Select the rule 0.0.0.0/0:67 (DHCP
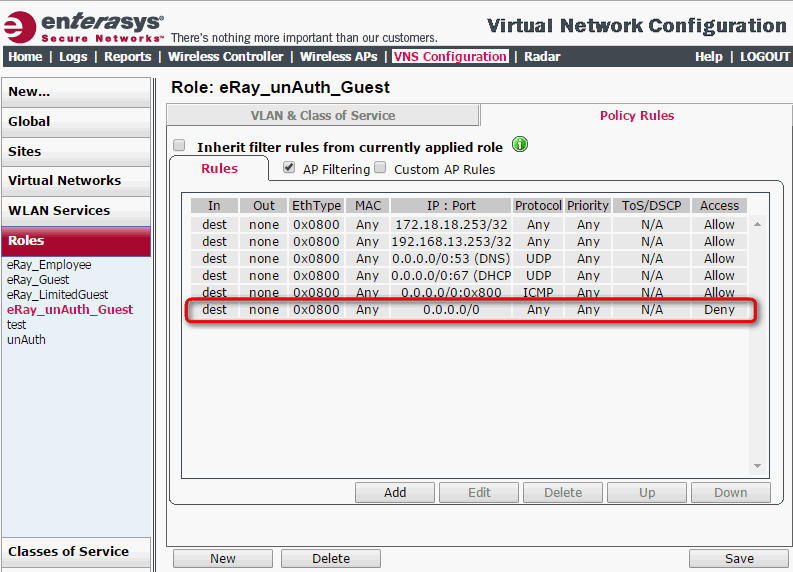Image resolution: width=793 pixels, height=572 pixels. pyautogui.click(x=469, y=276)
